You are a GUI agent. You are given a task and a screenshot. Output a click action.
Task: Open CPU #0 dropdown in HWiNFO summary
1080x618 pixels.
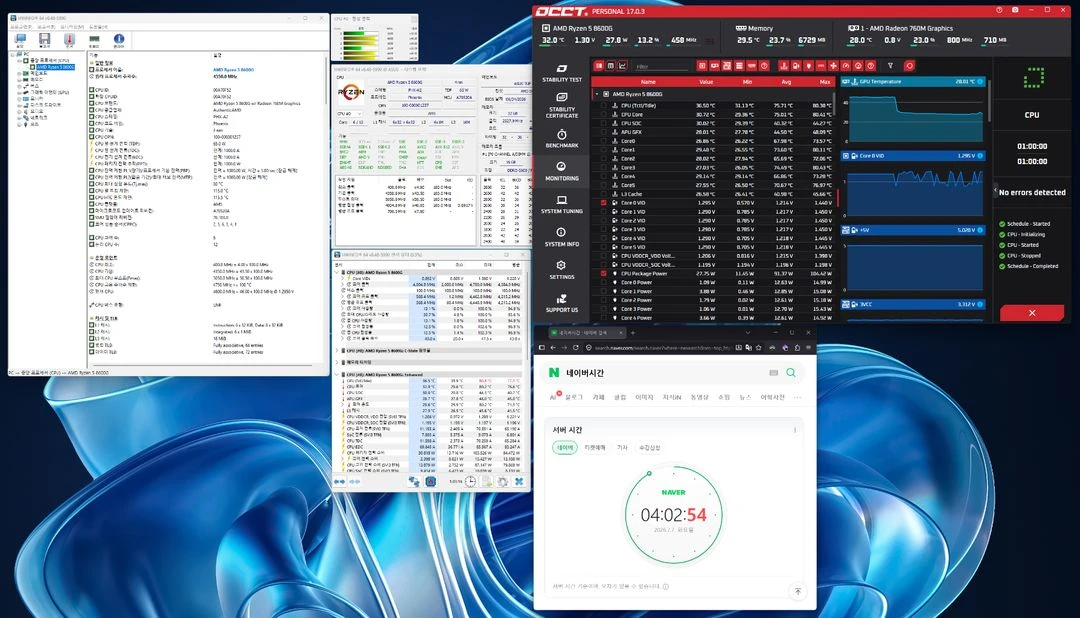349,114
